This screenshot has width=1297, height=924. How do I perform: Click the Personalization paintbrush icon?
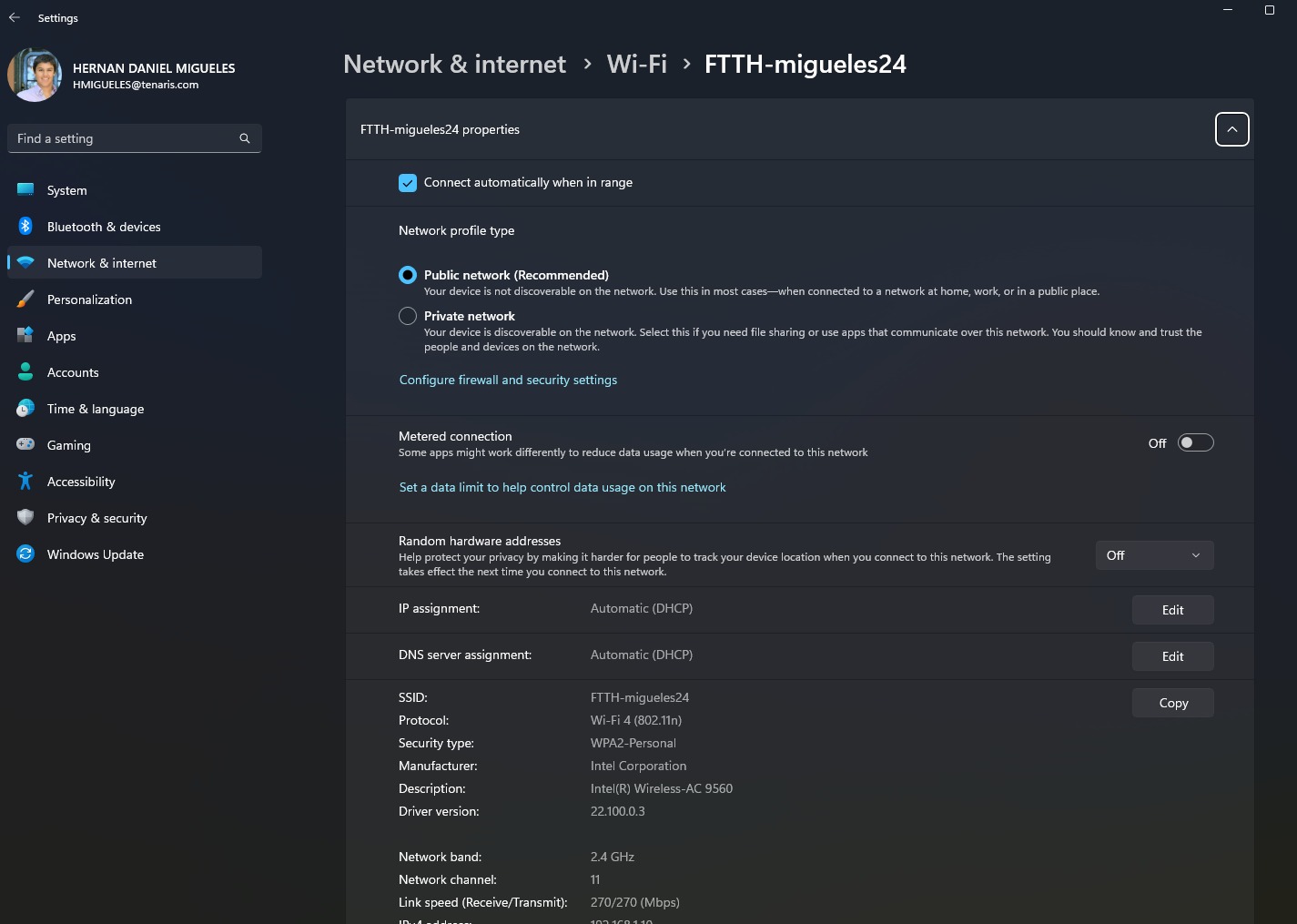(25, 300)
